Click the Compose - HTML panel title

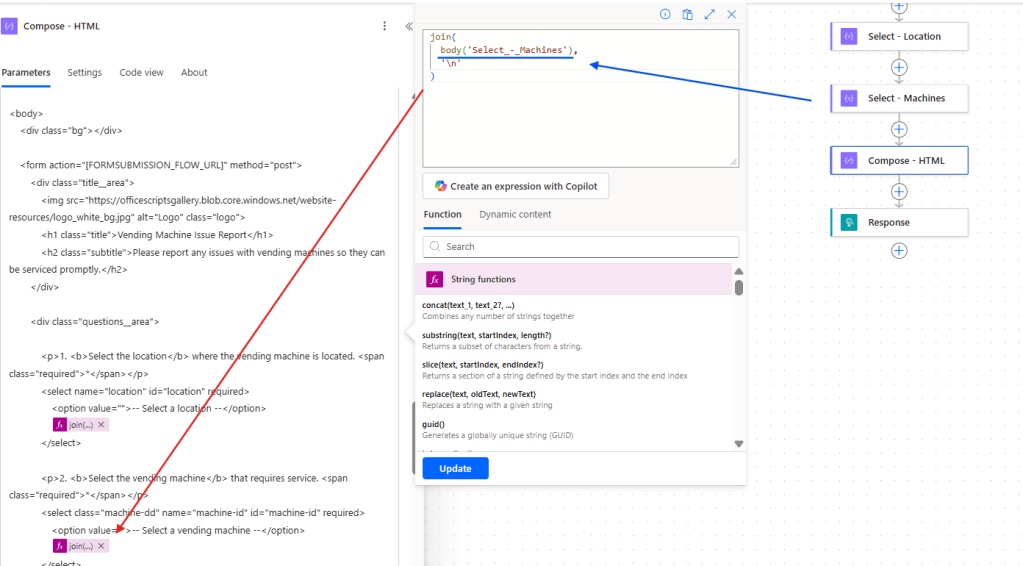(61, 26)
